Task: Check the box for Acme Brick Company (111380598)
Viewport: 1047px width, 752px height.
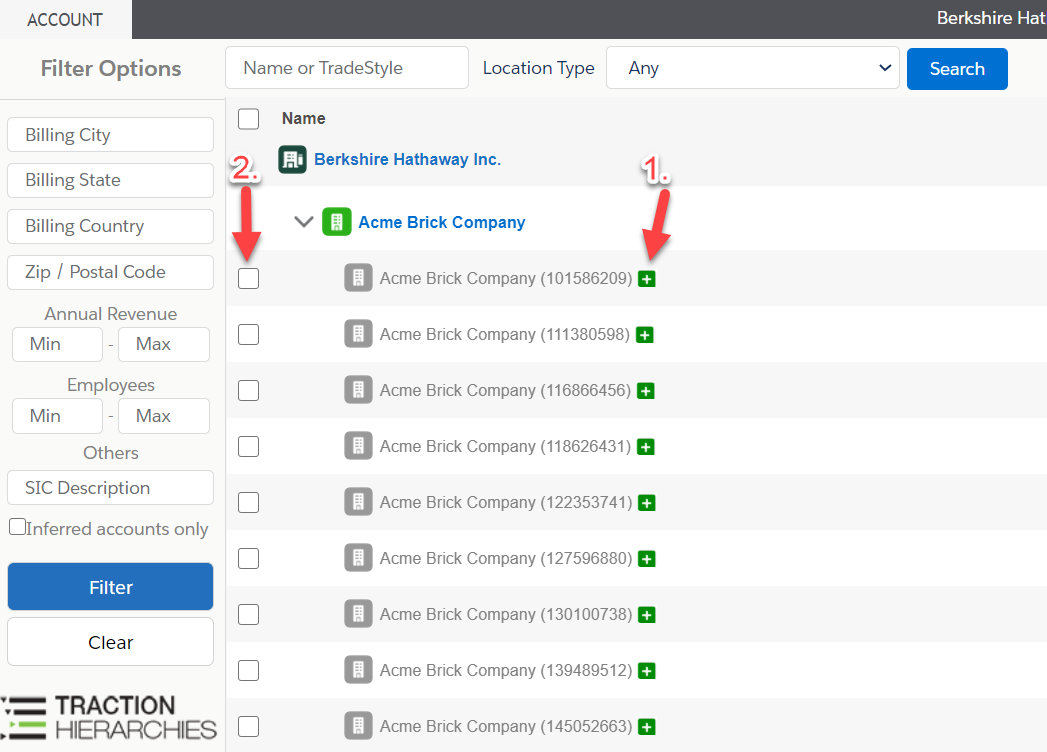Action: pyautogui.click(x=248, y=335)
